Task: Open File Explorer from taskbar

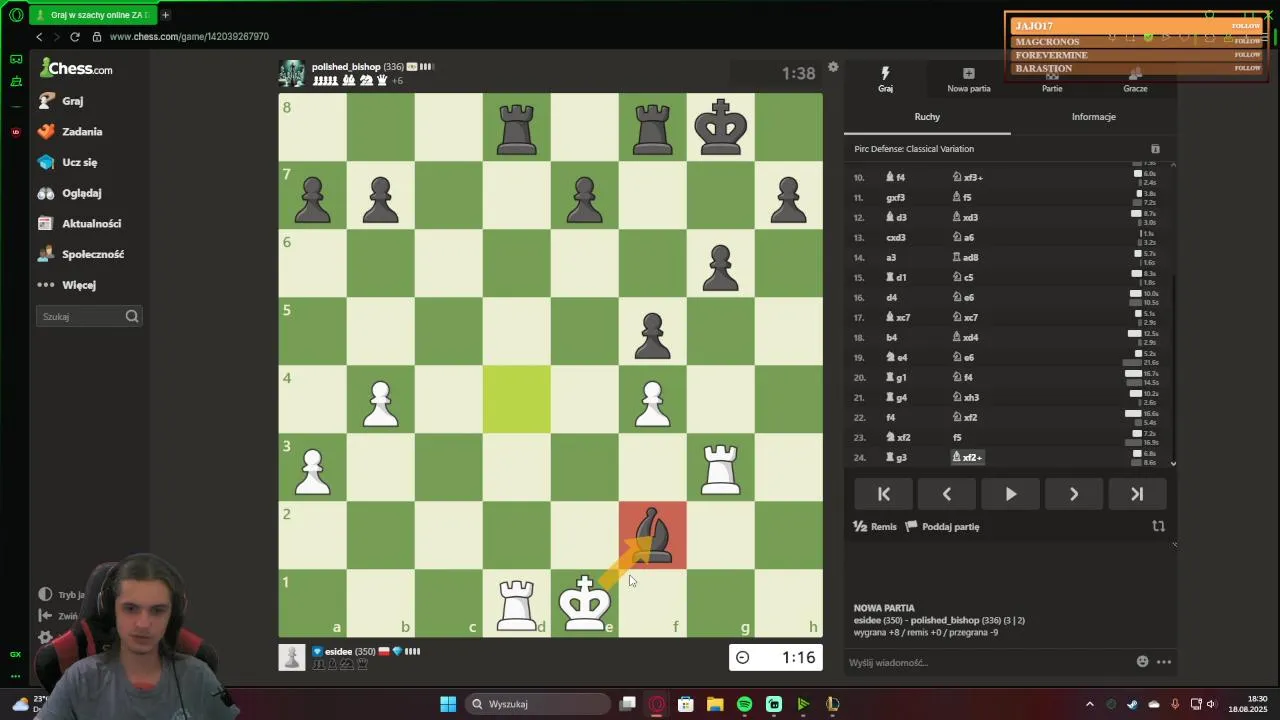Action: (x=715, y=704)
